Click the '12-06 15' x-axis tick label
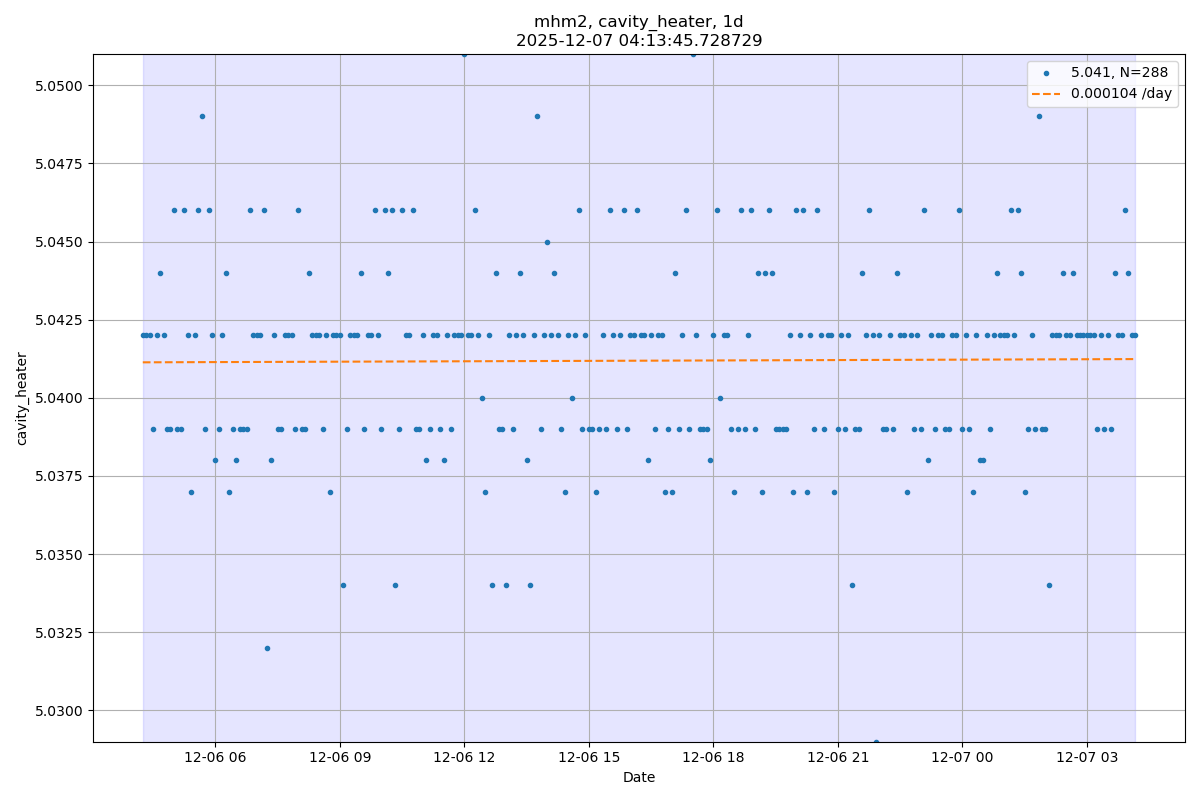This screenshot has width=1200, height=800. pyautogui.click(x=588, y=758)
